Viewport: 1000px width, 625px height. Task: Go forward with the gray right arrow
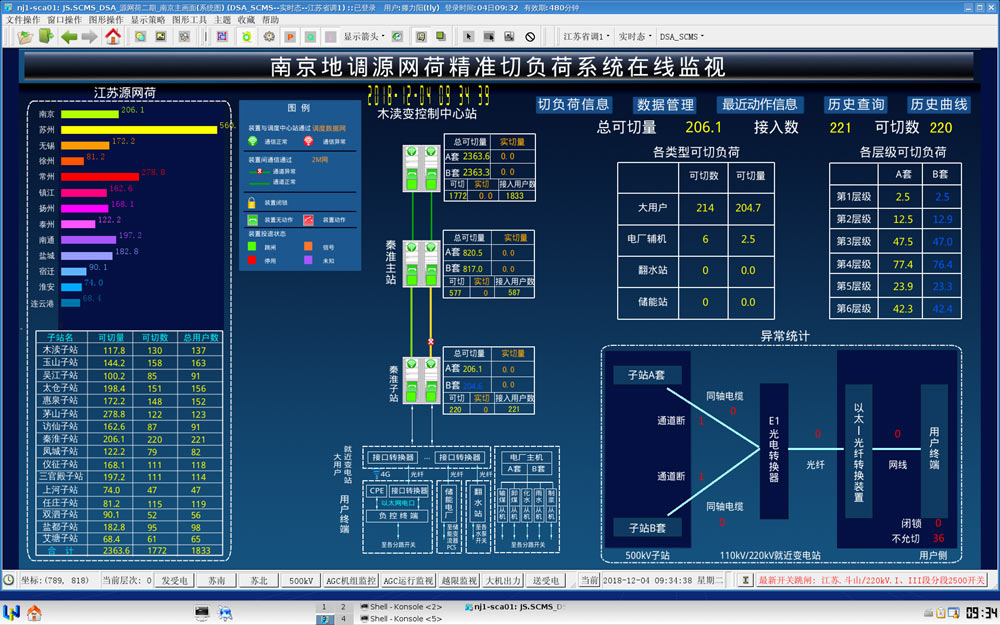[x=89, y=37]
